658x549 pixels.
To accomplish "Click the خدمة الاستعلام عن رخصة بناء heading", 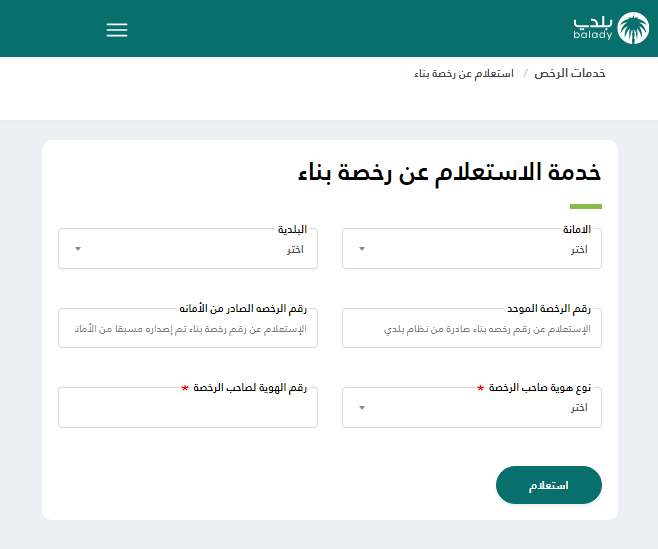I will pyautogui.click(x=449, y=171).
